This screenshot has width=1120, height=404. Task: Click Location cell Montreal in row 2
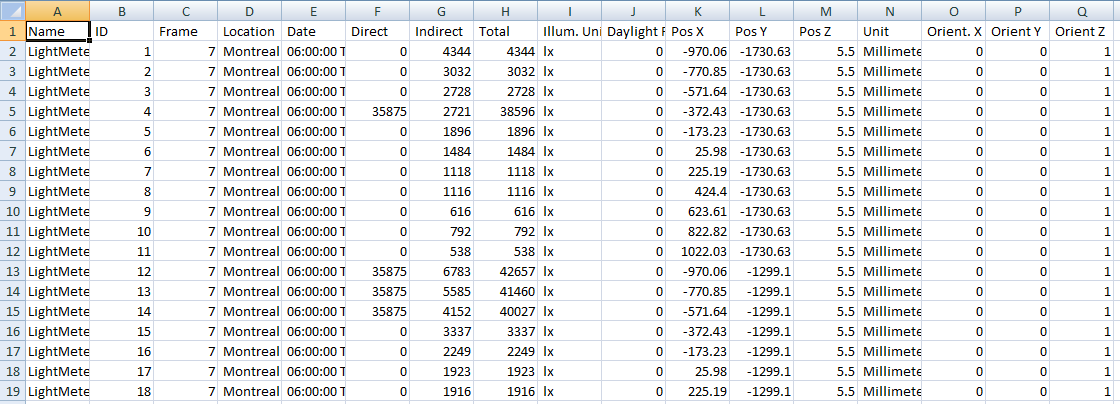[249, 51]
